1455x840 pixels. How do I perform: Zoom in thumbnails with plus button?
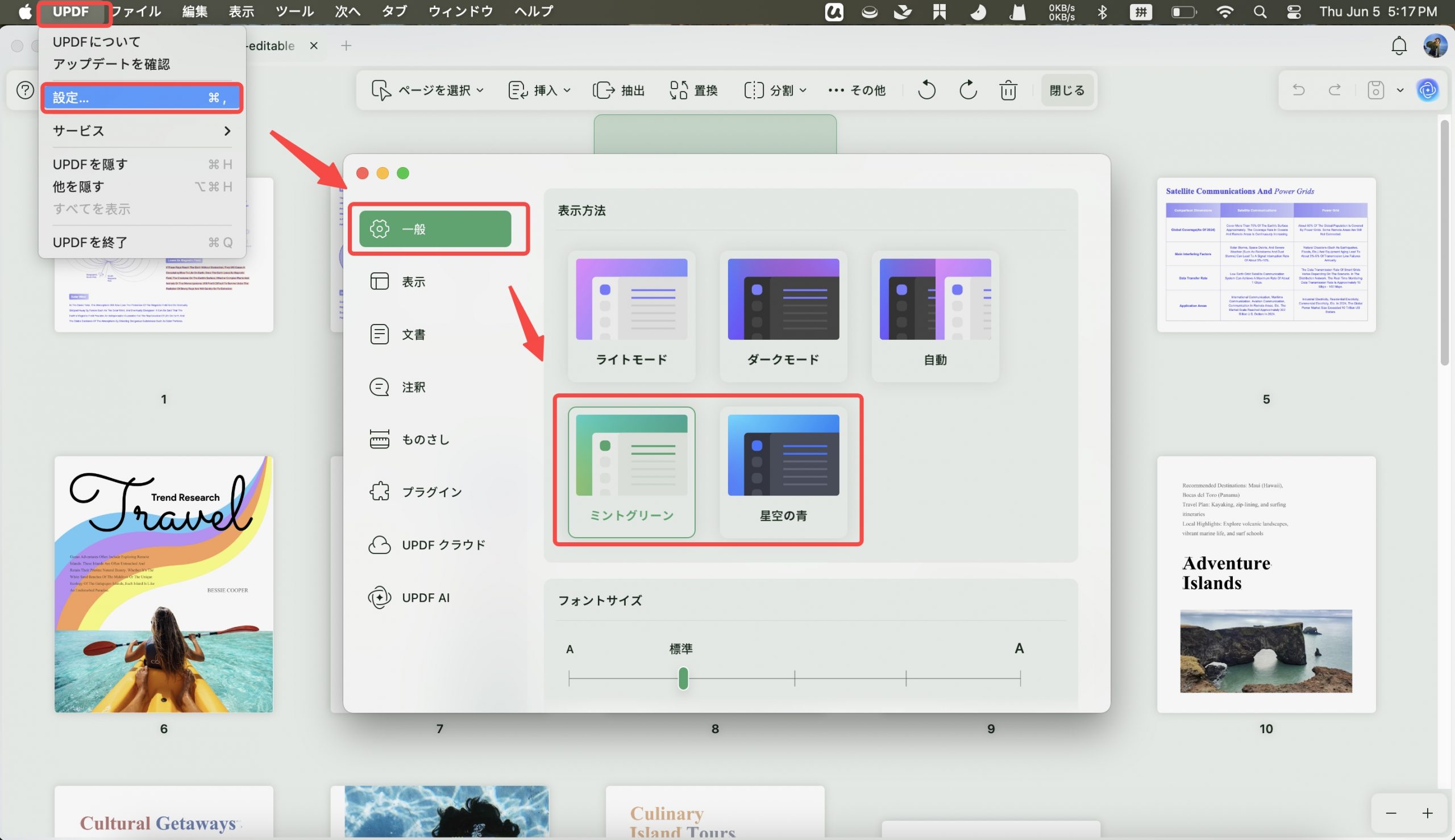tap(1427, 813)
